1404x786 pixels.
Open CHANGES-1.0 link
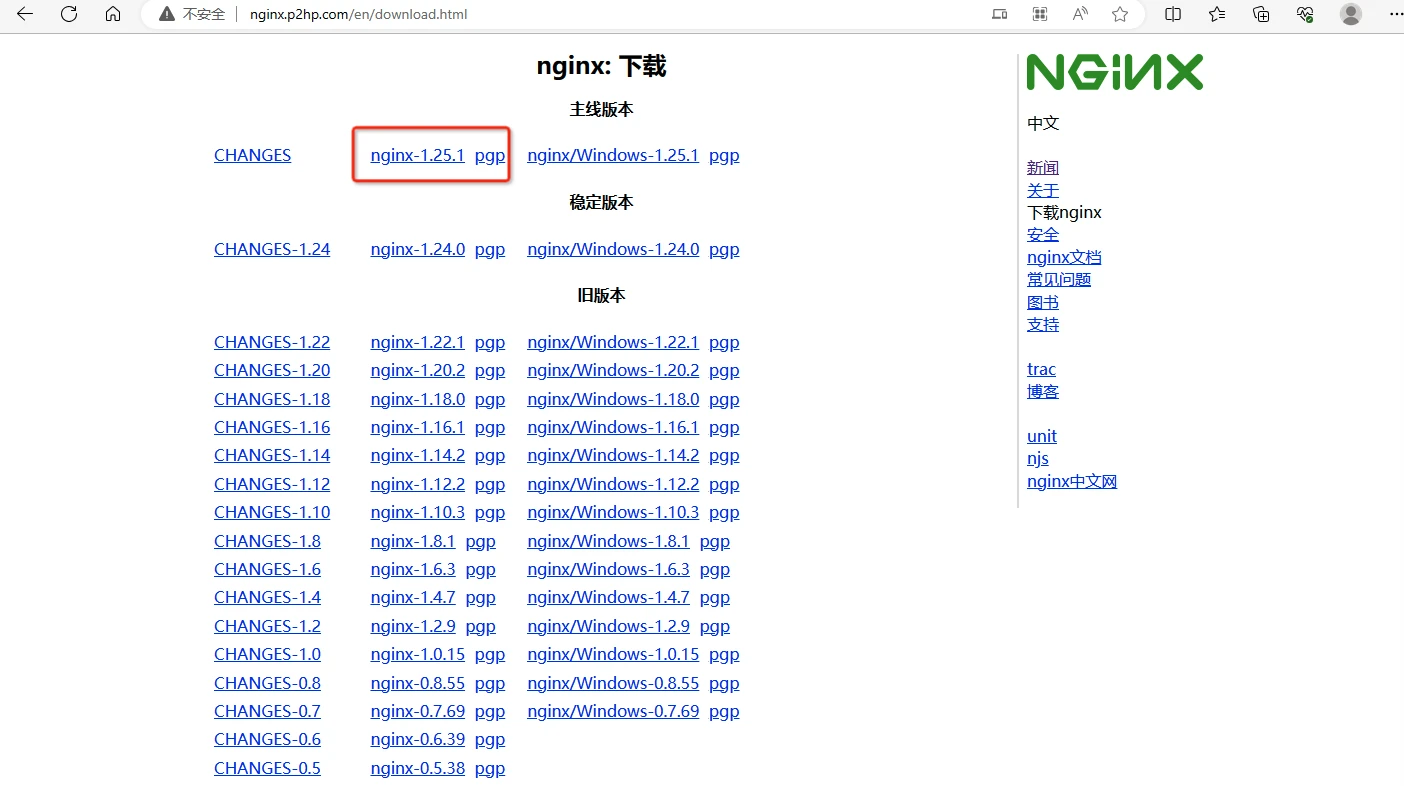(x=267, y=654)
